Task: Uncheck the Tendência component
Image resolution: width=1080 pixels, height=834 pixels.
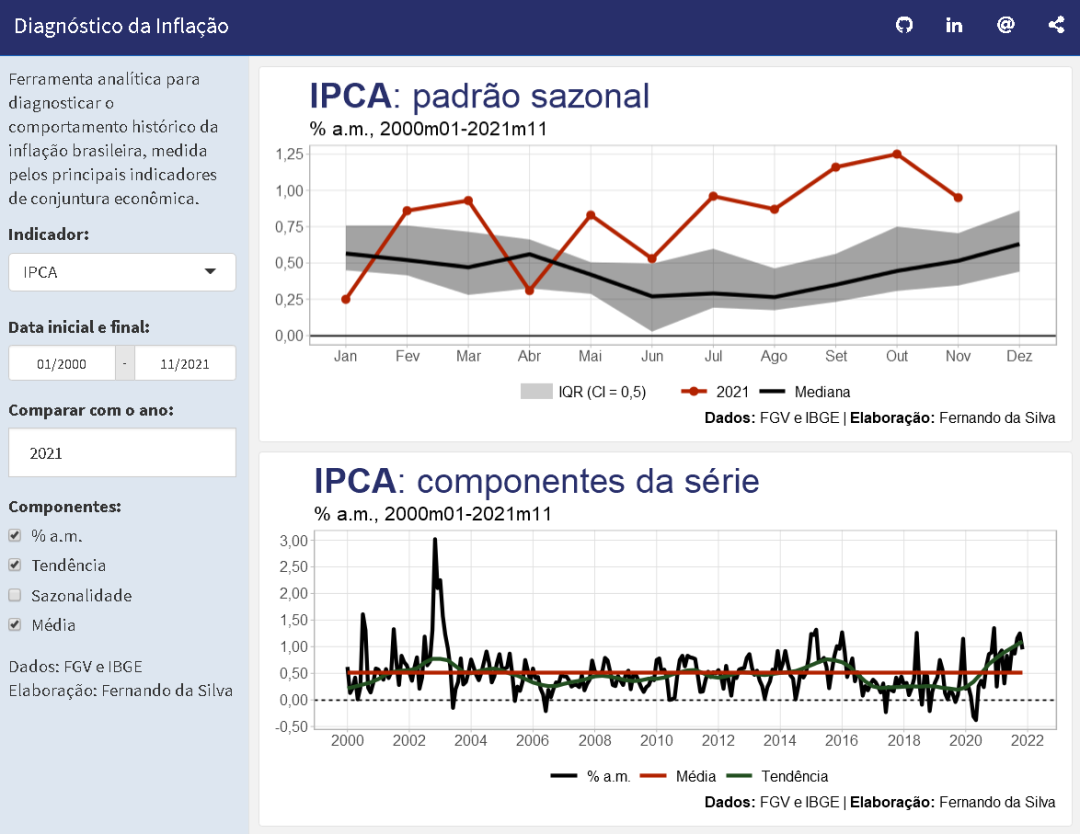Action: coord(14,565)
